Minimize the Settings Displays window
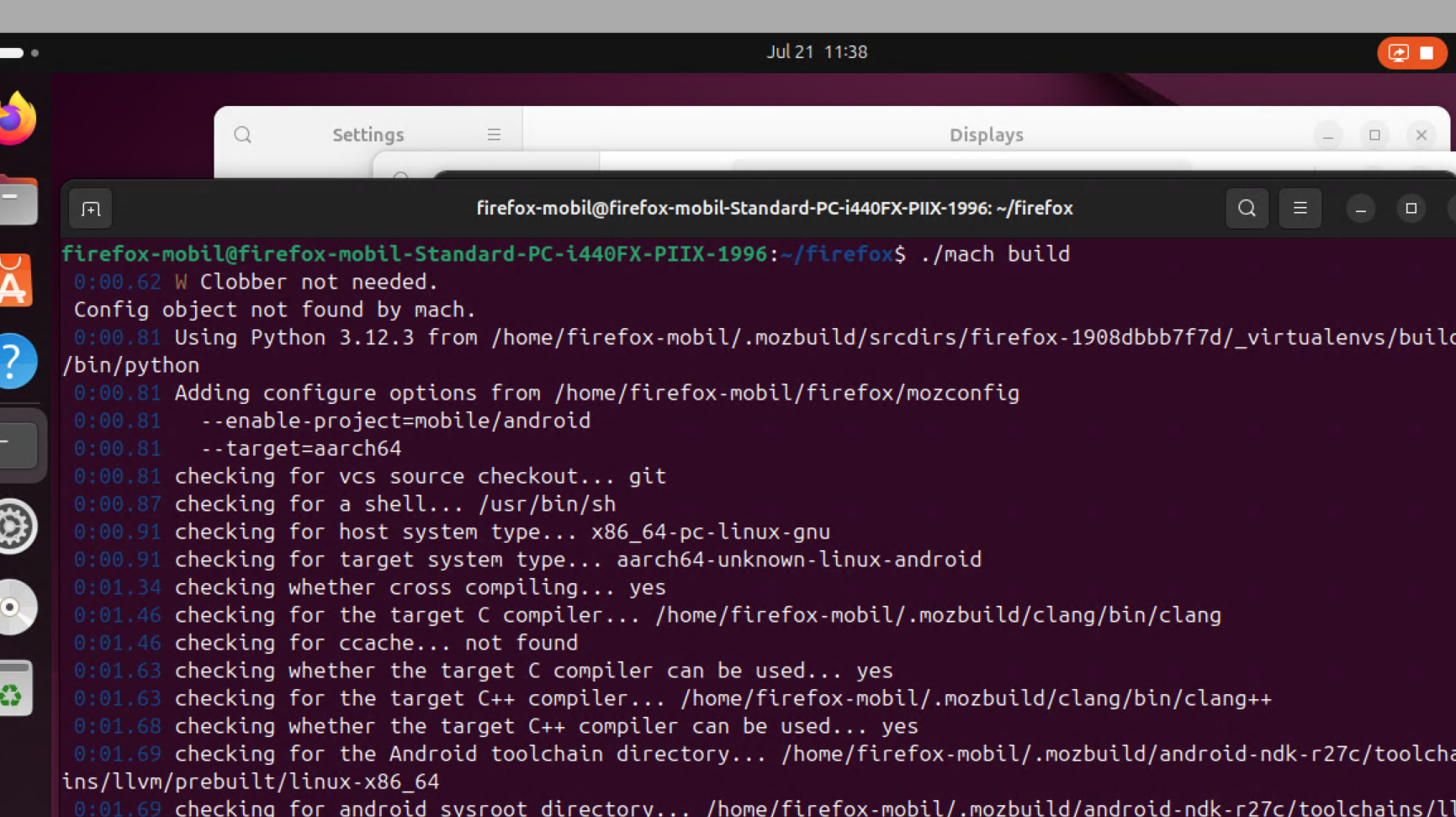The image size is (1456, 817). tap(1328, 135)
